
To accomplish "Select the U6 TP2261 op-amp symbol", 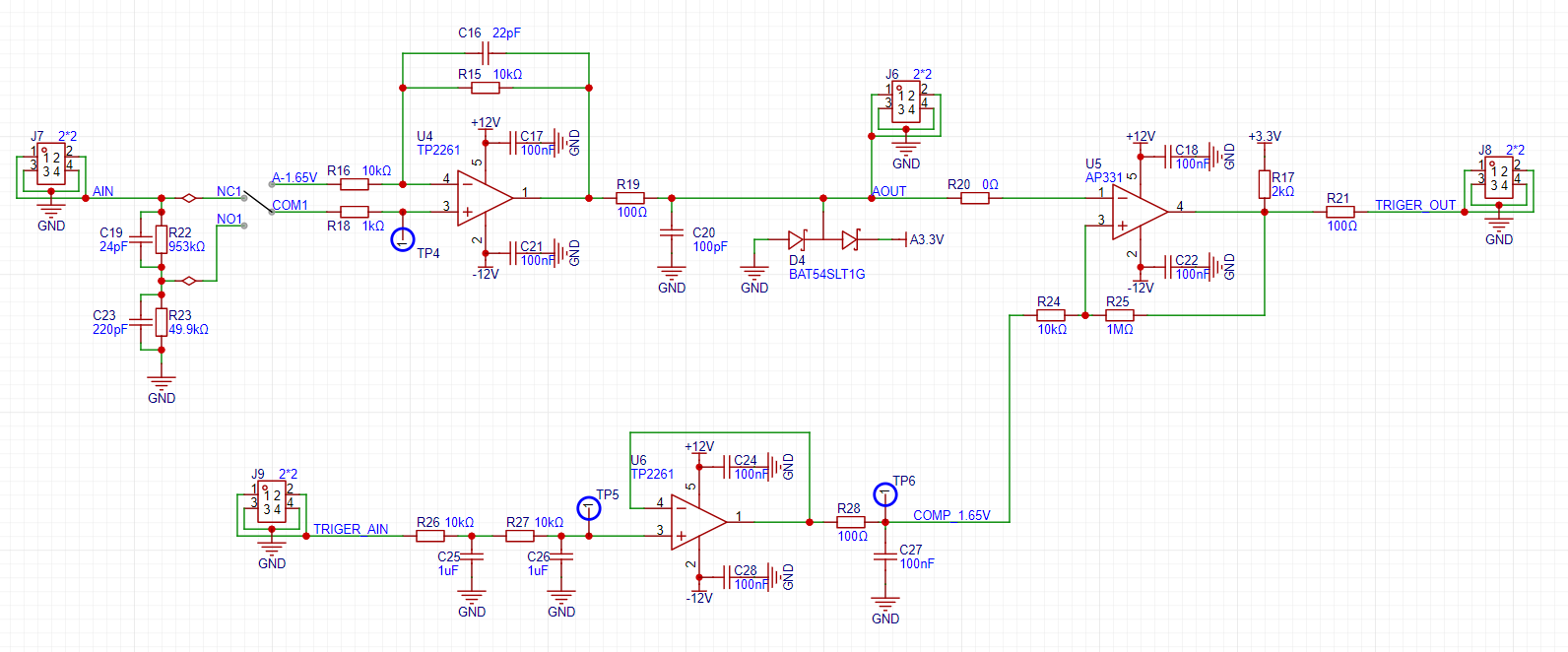I will click(x=696, y=522).
